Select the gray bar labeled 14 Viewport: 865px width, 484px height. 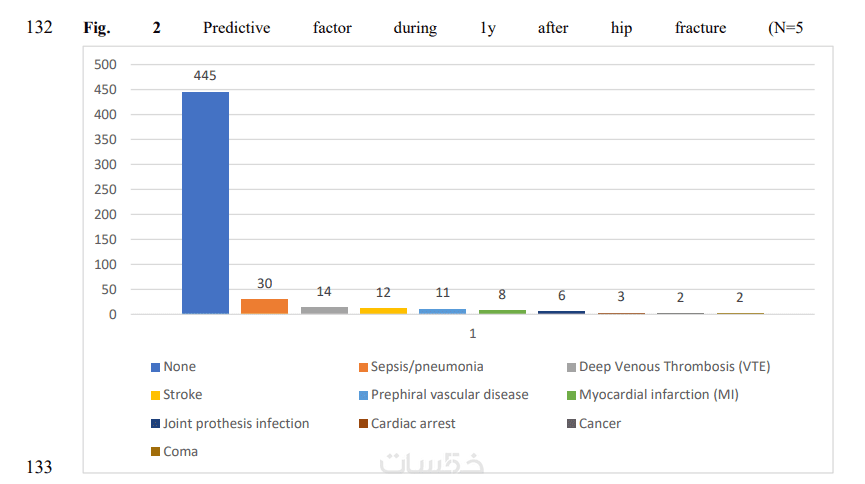(324, 311)
